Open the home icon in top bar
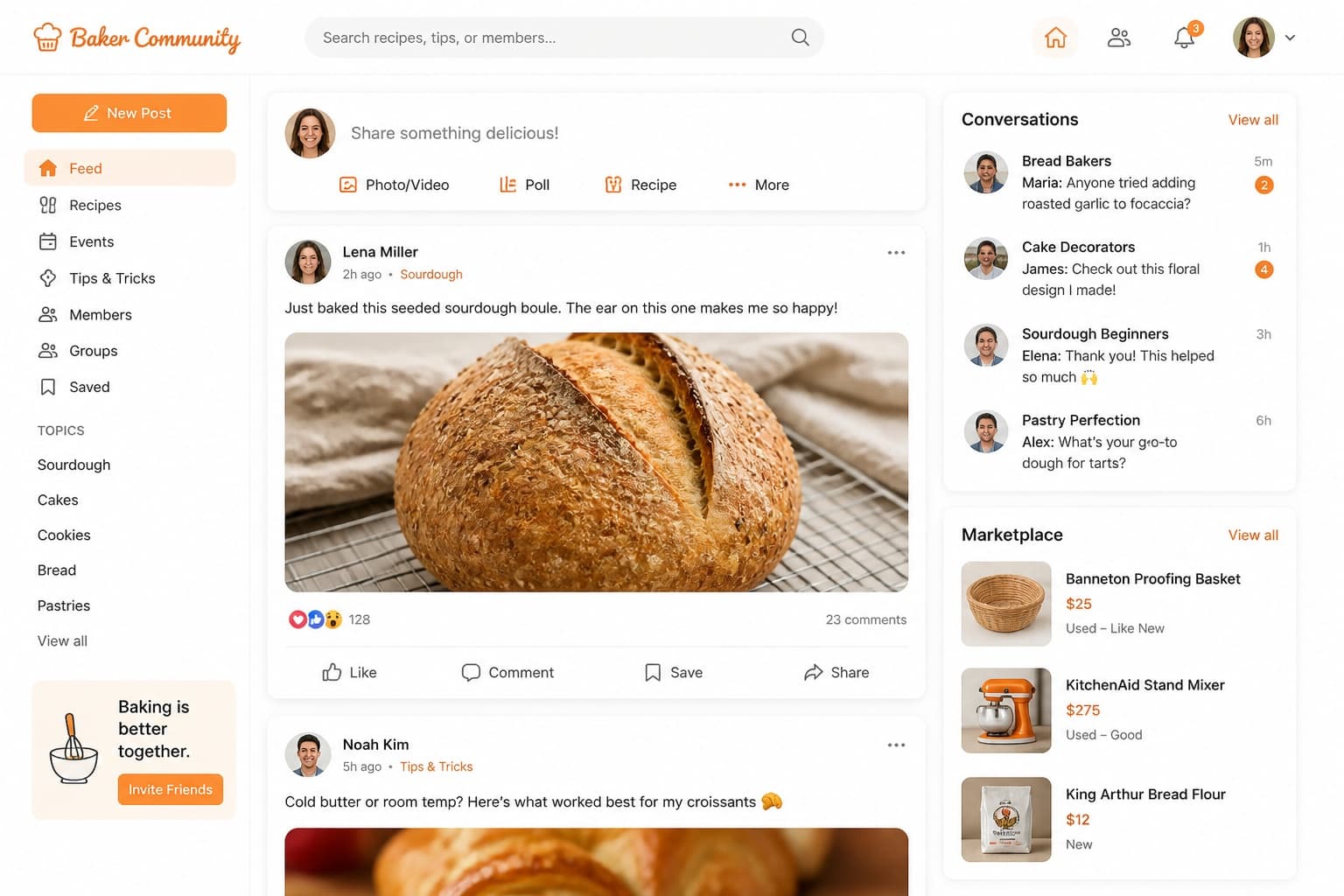The width and height of the screenshot is (1344, 896). tap(1055, 38)
